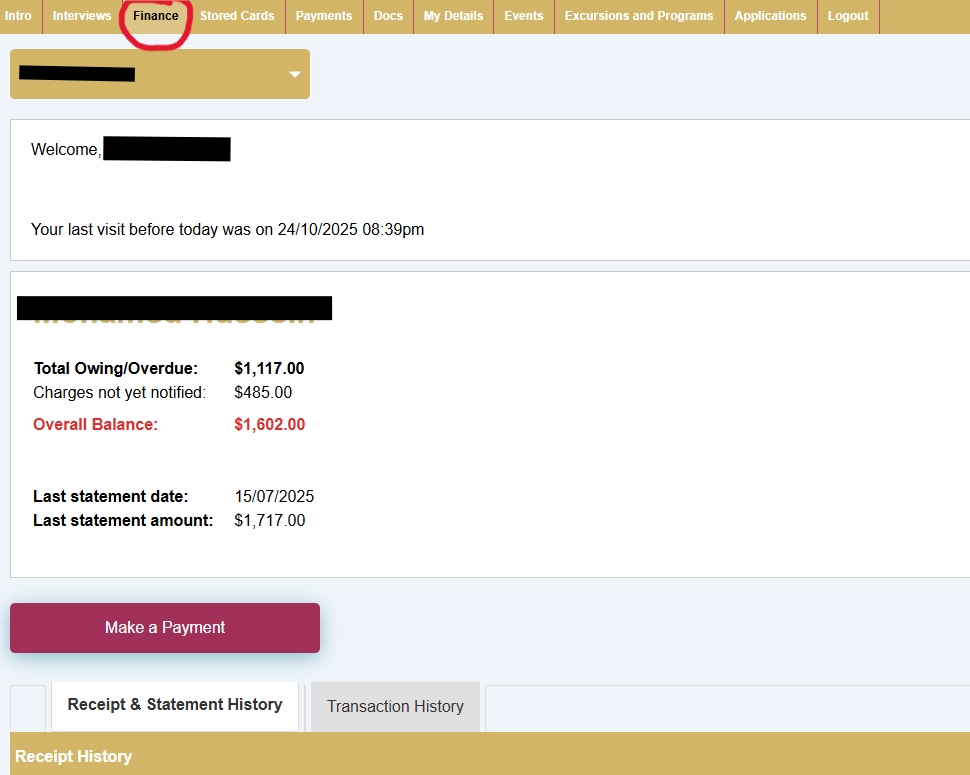Screen dimensions: 970x775
Task: Expand the gold account selector dropdown
Action: coord(294,75)
